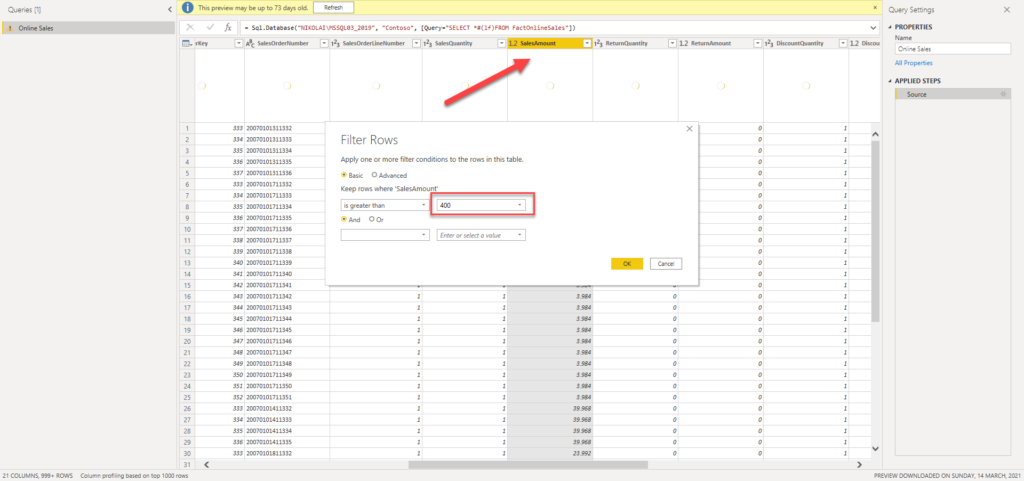The width and height of the screenshot is (1024, 481).
Task: Open 'is greater than' operator dropdown
Action: (x=385, y=205)
